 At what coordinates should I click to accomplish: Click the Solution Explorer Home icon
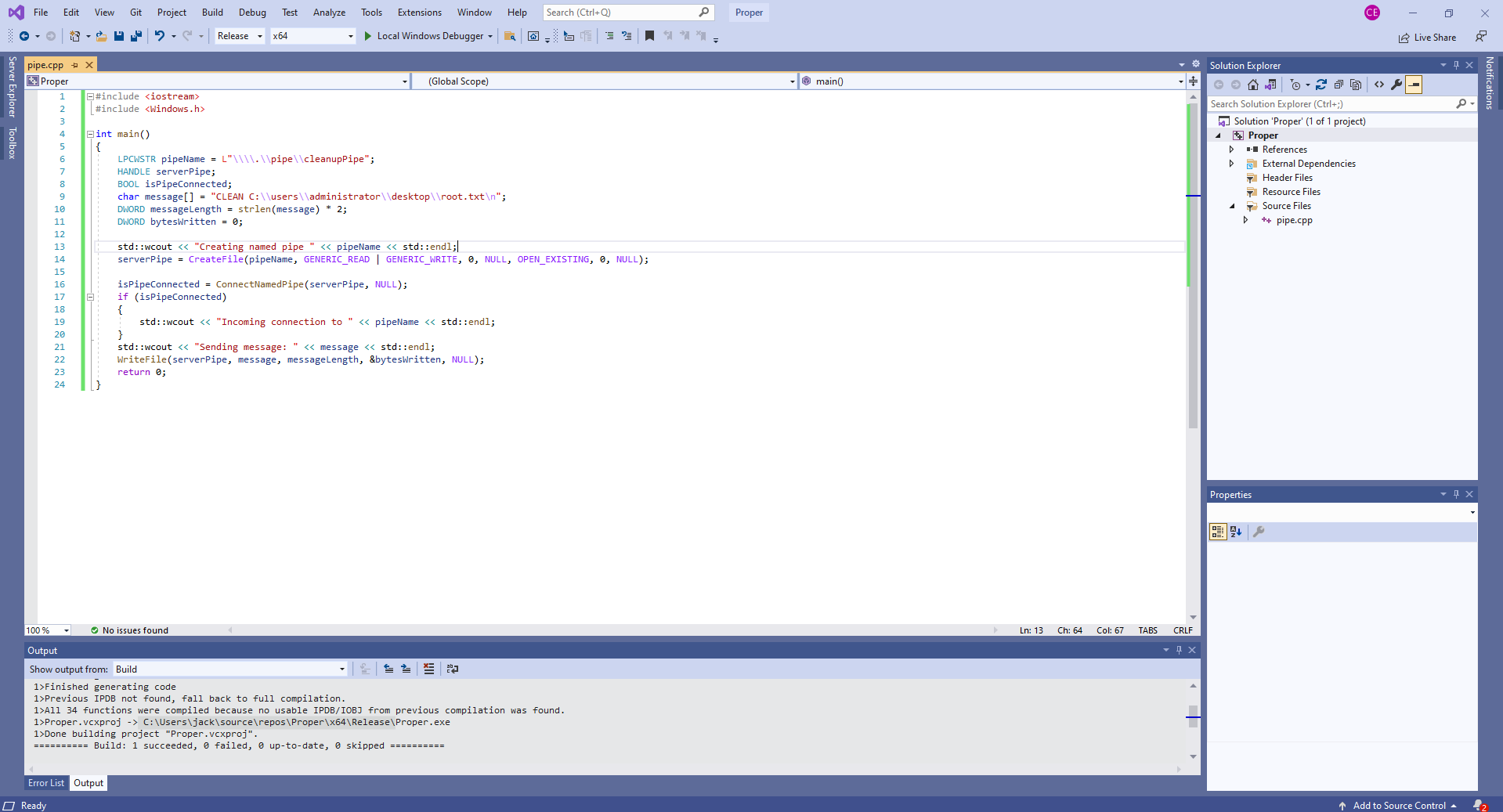[1253, 85]
